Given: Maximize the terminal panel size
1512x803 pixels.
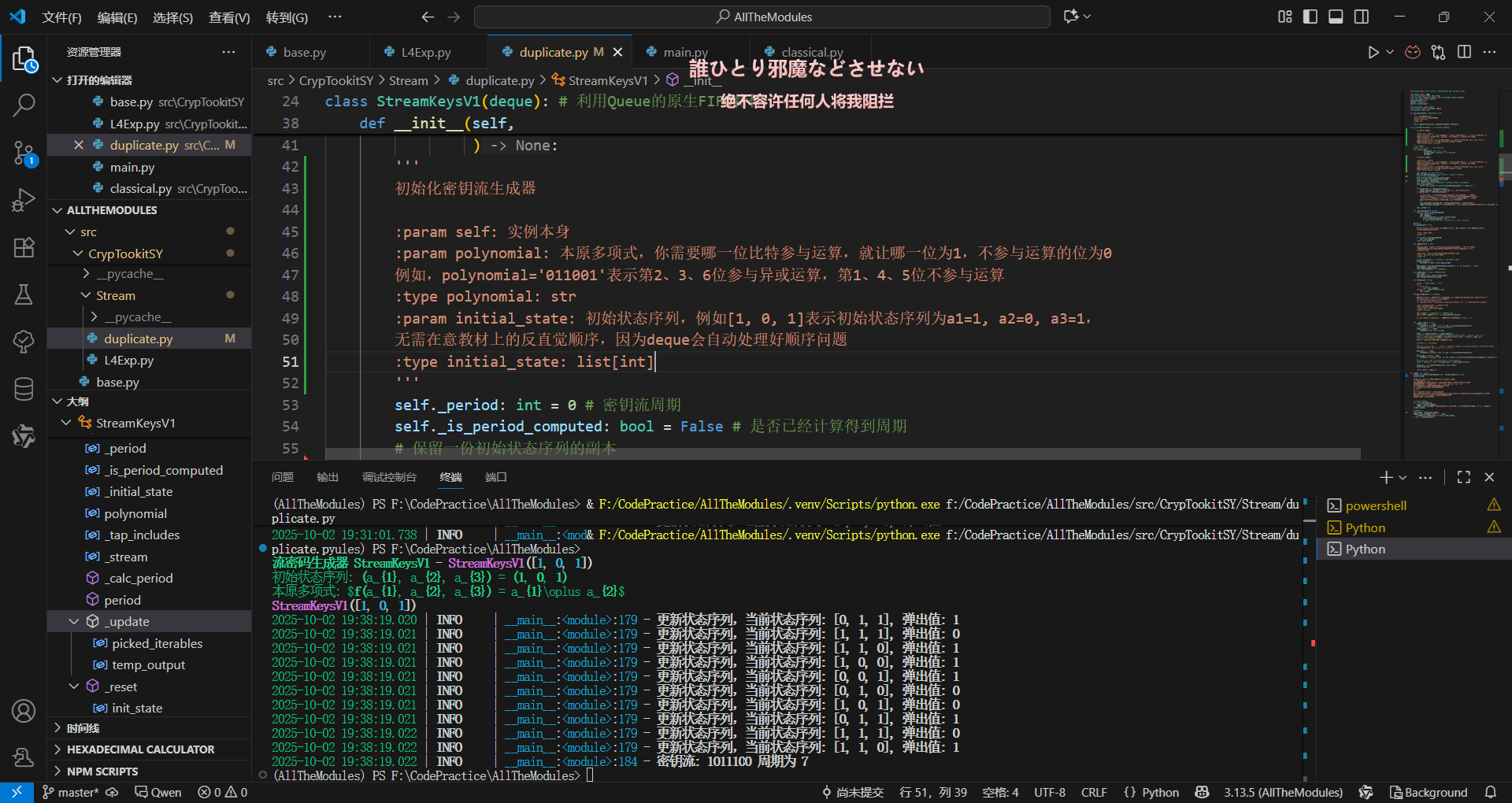Looking at the screenshot, I should 1464,477.
